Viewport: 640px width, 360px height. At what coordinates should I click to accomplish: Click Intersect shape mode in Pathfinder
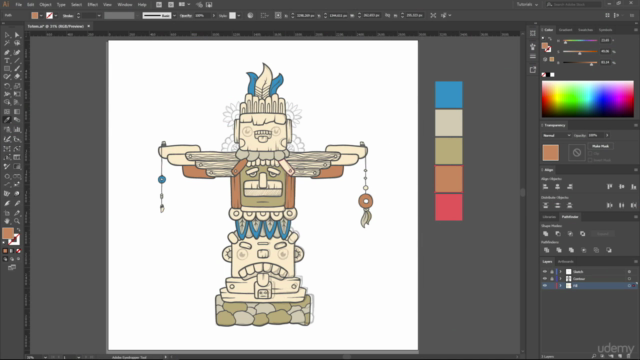click(x=570, y=234)
